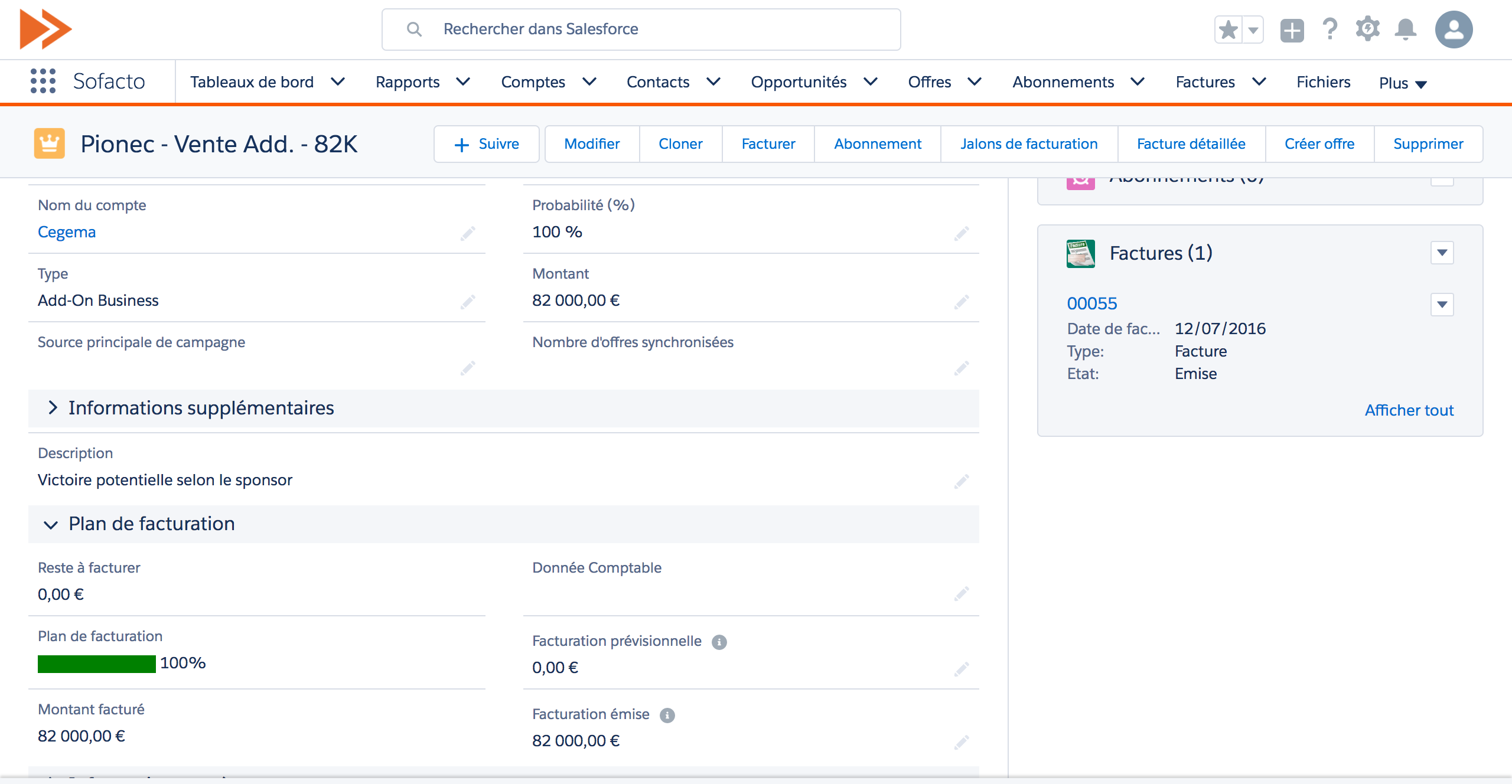Go to Rapports tab

408,81
